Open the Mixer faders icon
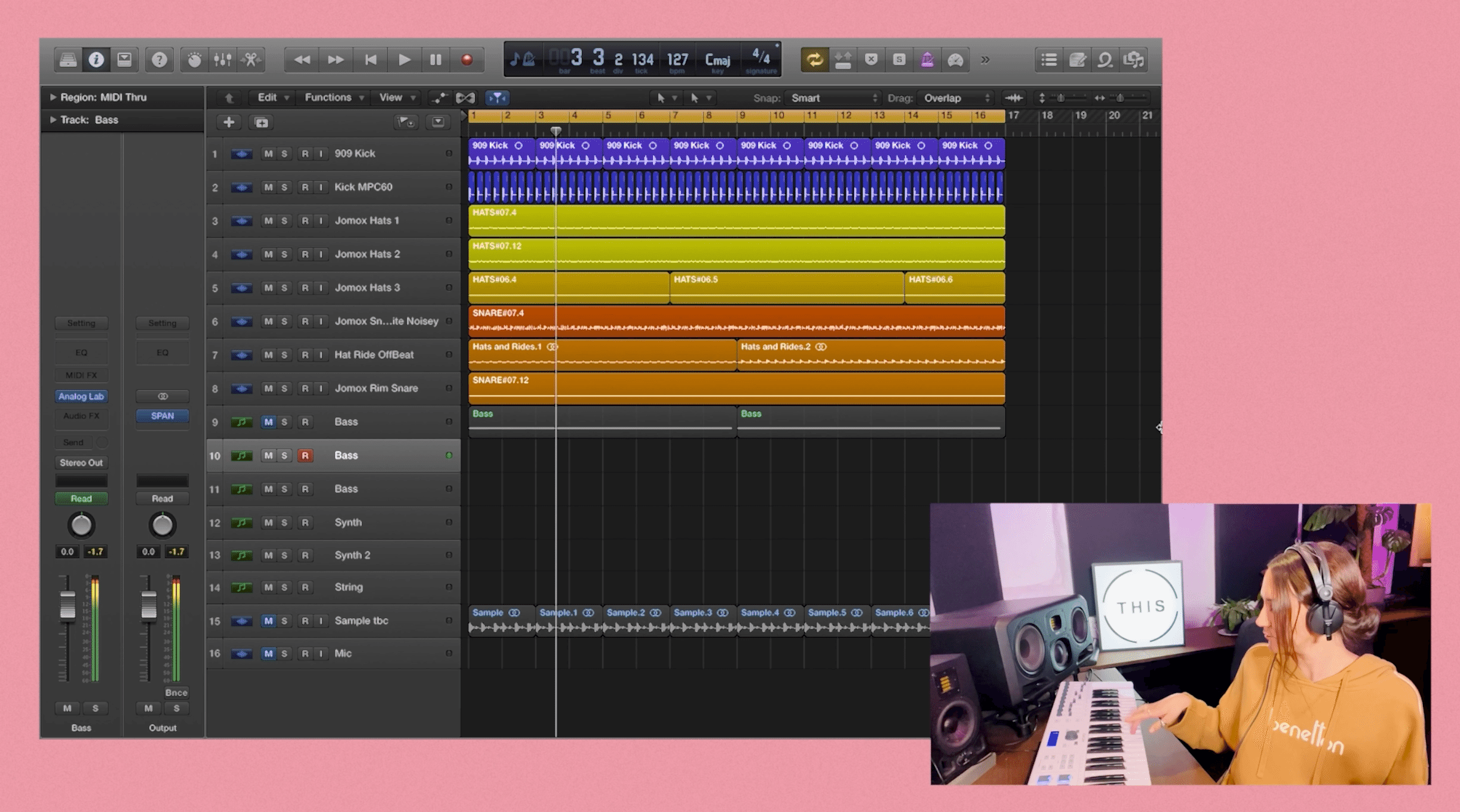1460x812 pixels. click(x=222, y=60)
